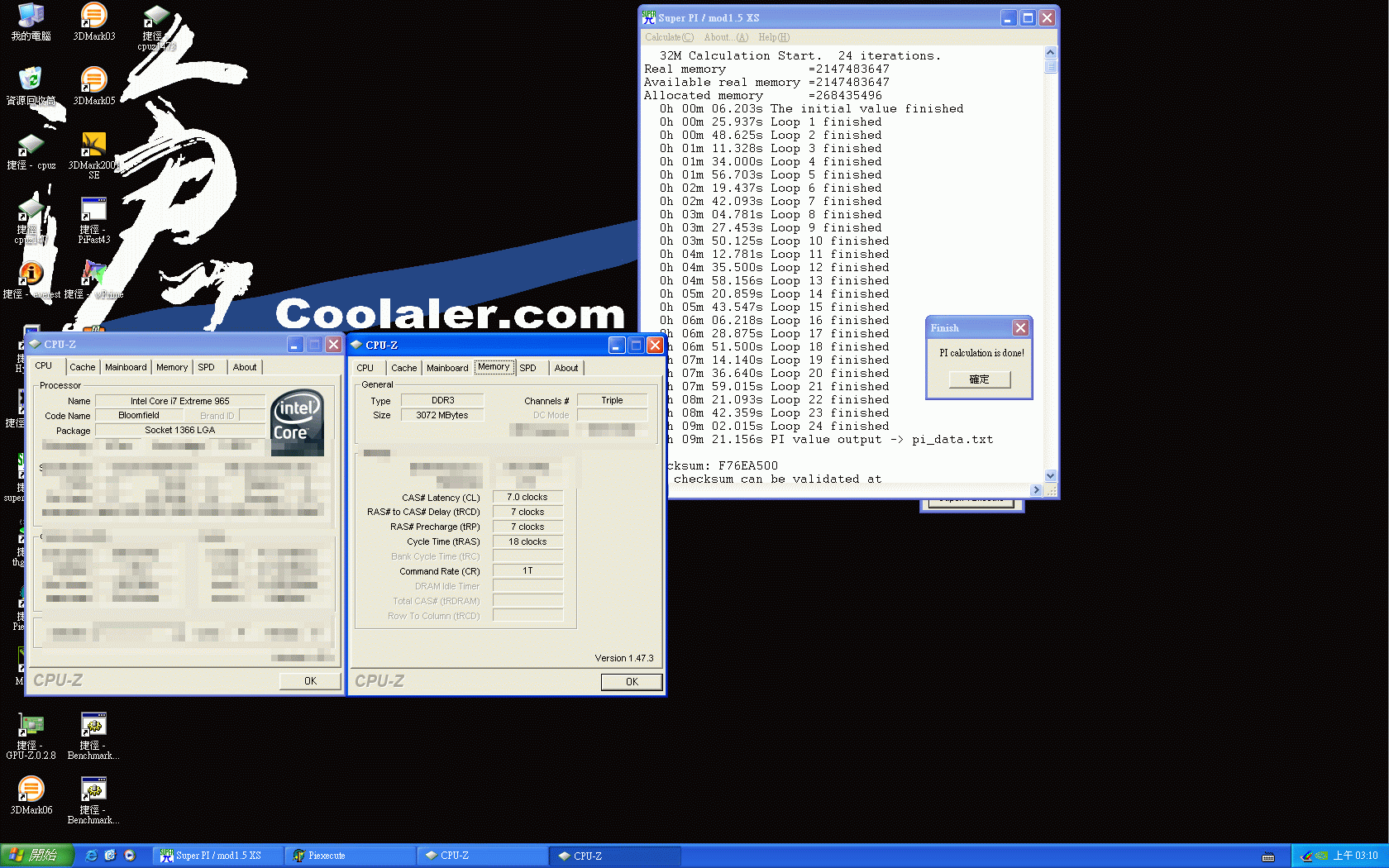This screenshot has height=868, width=1389.
Task: Click the keyboard language bar icon in taskbar
Action: point(1268,856)
